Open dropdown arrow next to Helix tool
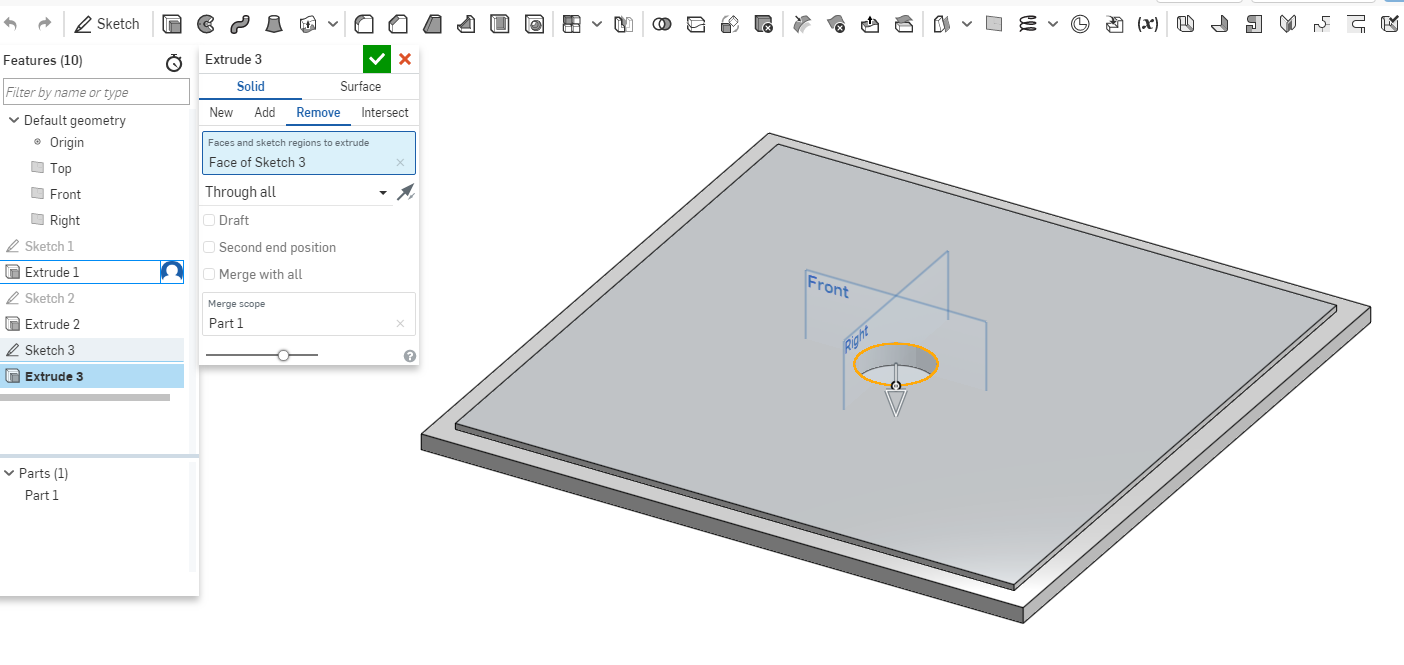Screen dimensions: 1404x665 (x=1053, y=24)
